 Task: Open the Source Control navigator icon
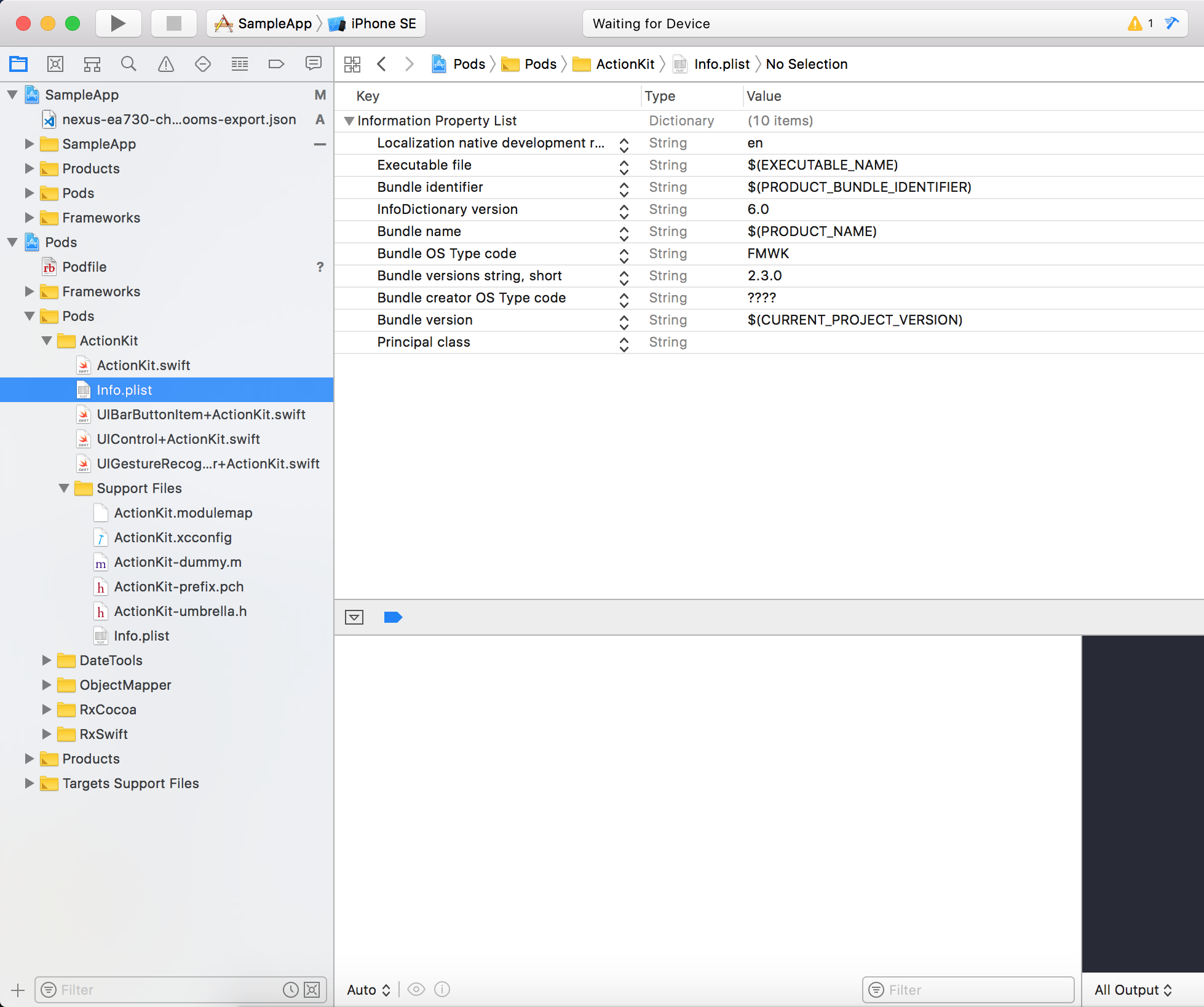[55, 64]
